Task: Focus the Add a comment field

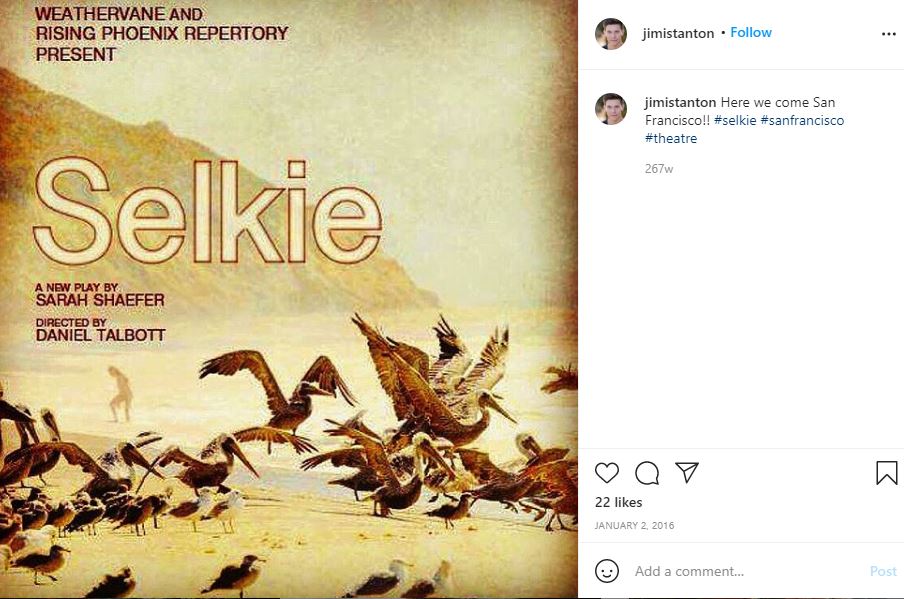Action: (x=745, y=571)
